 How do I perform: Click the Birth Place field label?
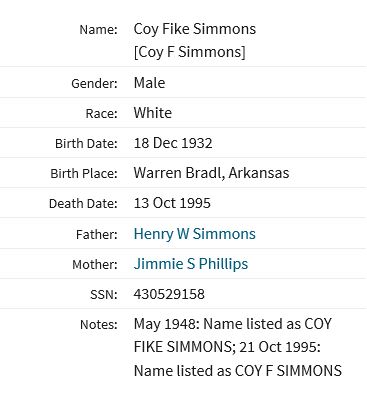pos(84,174)
